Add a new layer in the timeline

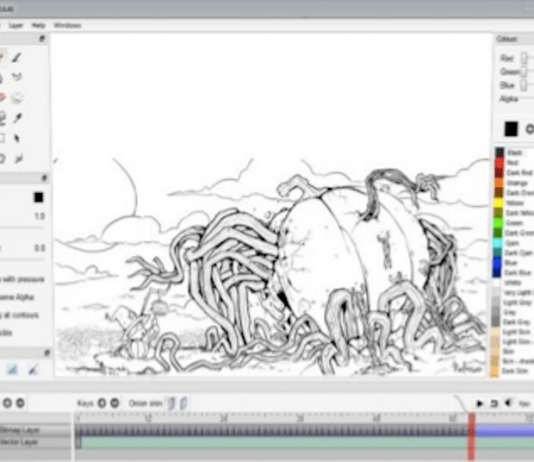pos(7,403)
